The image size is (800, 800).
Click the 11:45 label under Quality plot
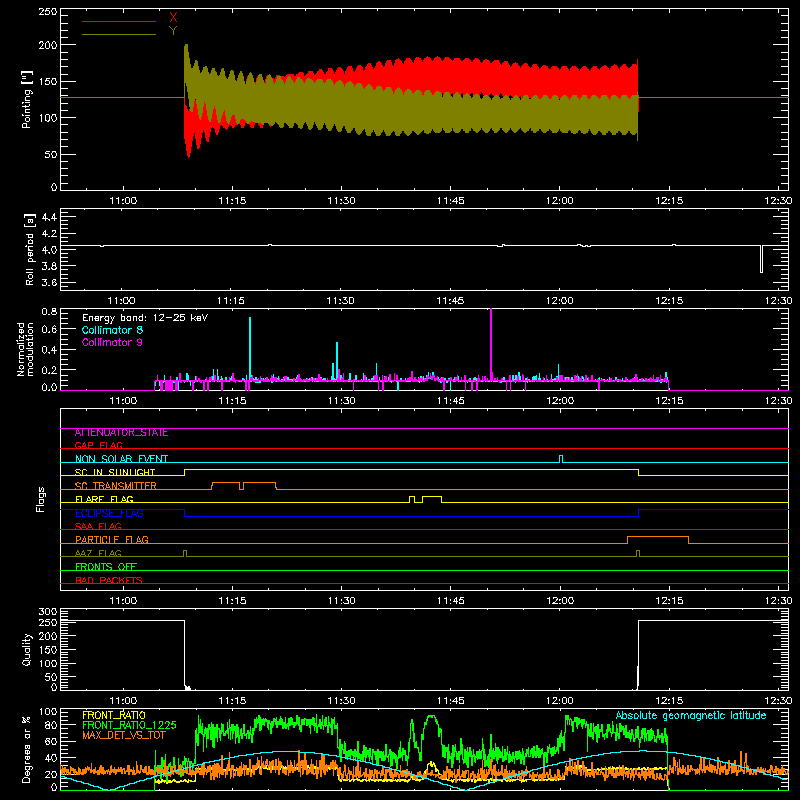tap(451, 701)
